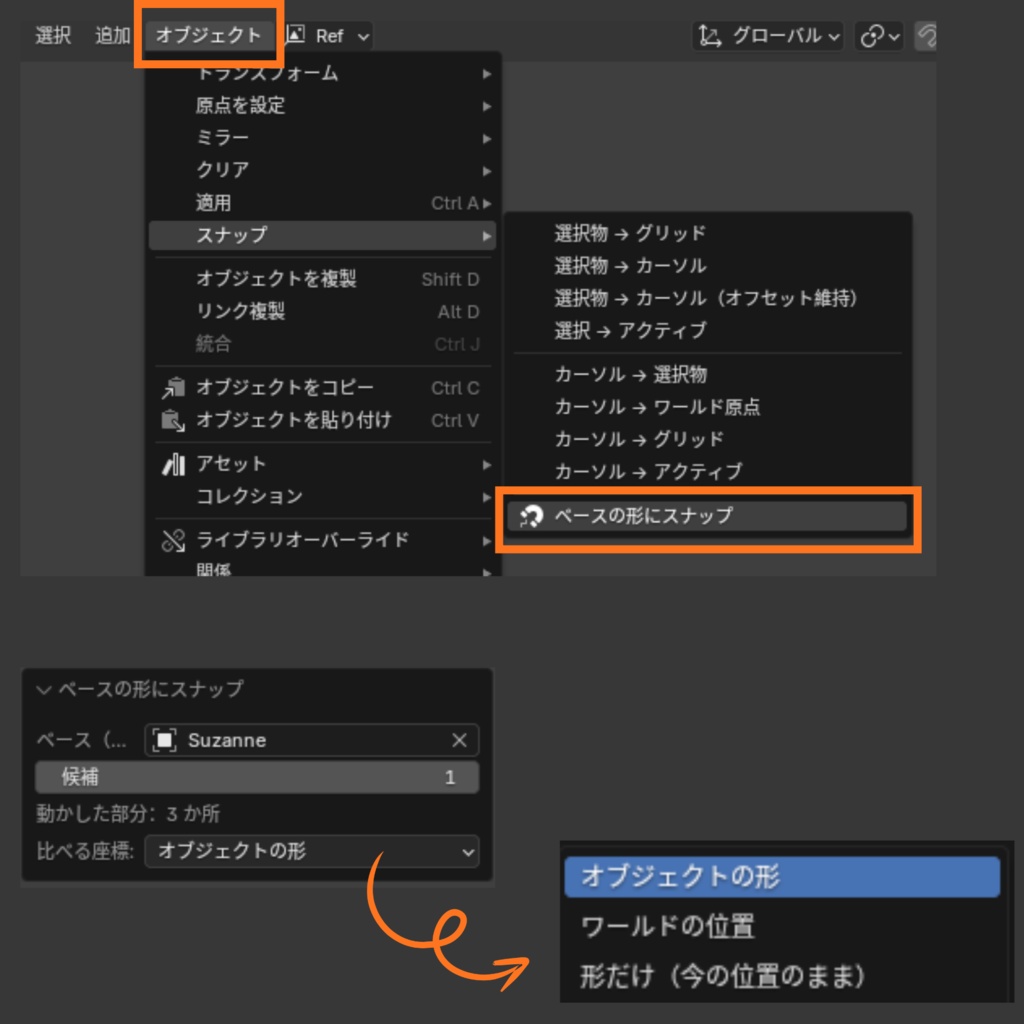
Task: Open the オブジェクト menu
Action: pyautogui.click(x=208, y=35)
